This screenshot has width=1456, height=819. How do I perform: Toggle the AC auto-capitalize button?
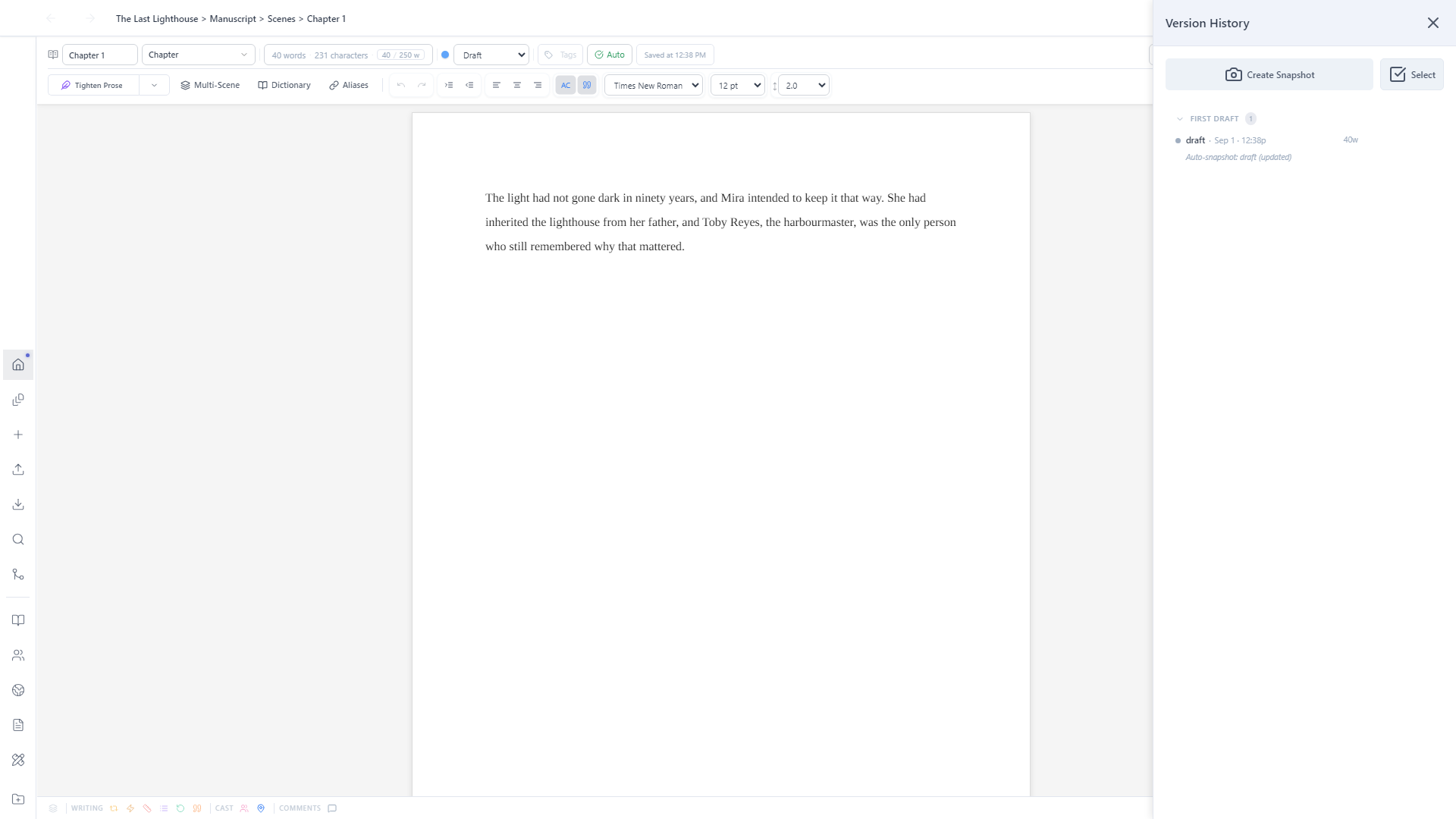566,85
